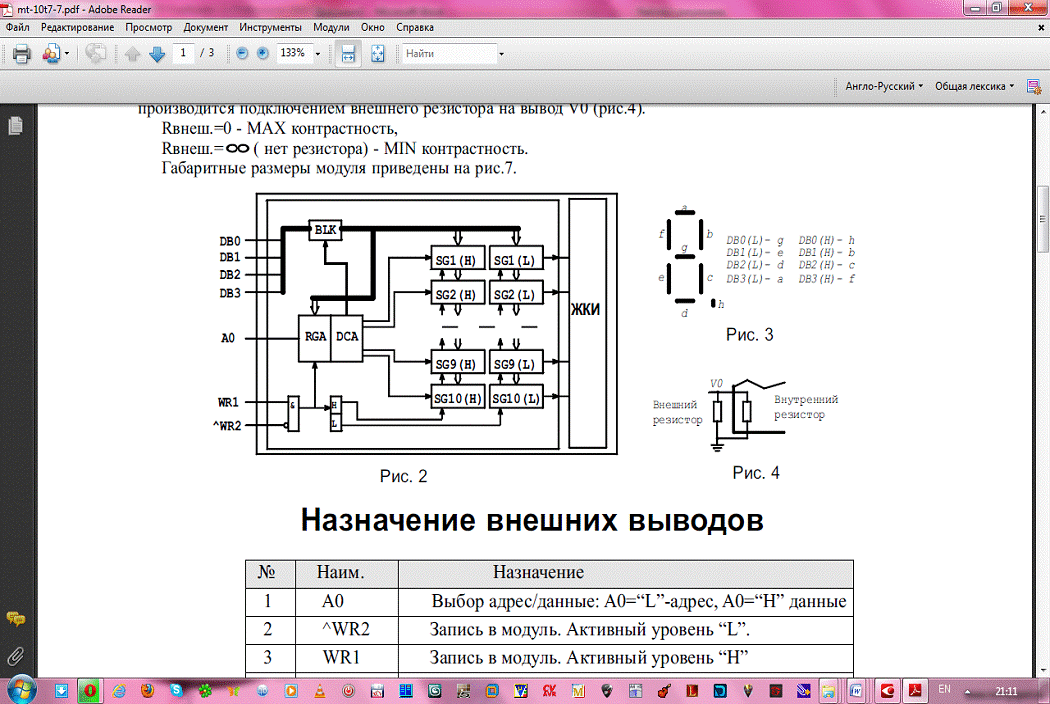Open the Файл menu
The height and width of the screenshot is (704, 1050).
click(x=17, y=27)
